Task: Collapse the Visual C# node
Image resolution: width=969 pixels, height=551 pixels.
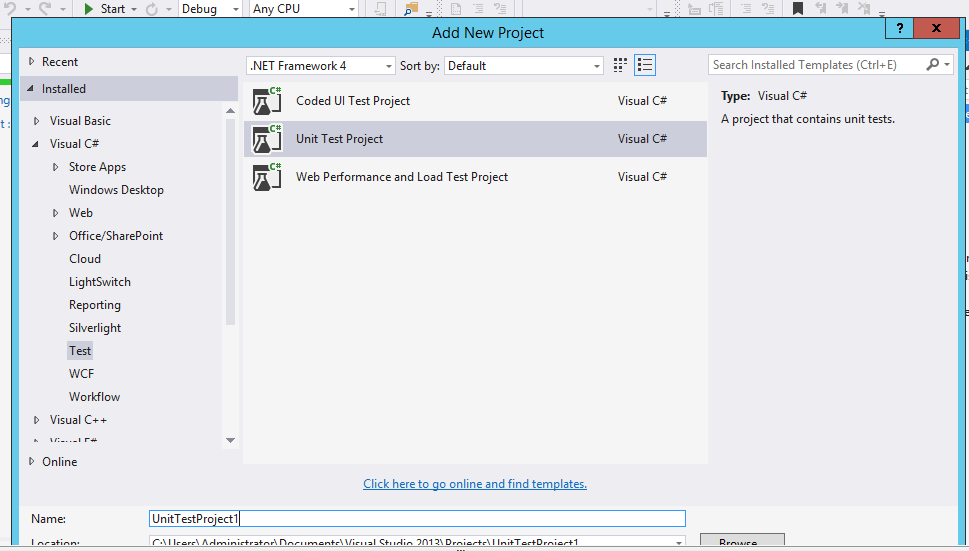Action: [35, 143]
